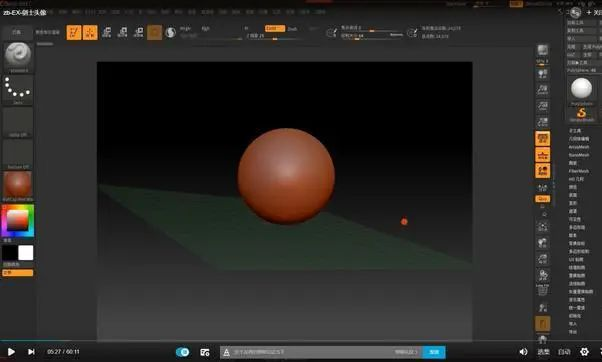Select the Scale transform icon
Viewport: 602px width, 362px height.
point(123,33)
